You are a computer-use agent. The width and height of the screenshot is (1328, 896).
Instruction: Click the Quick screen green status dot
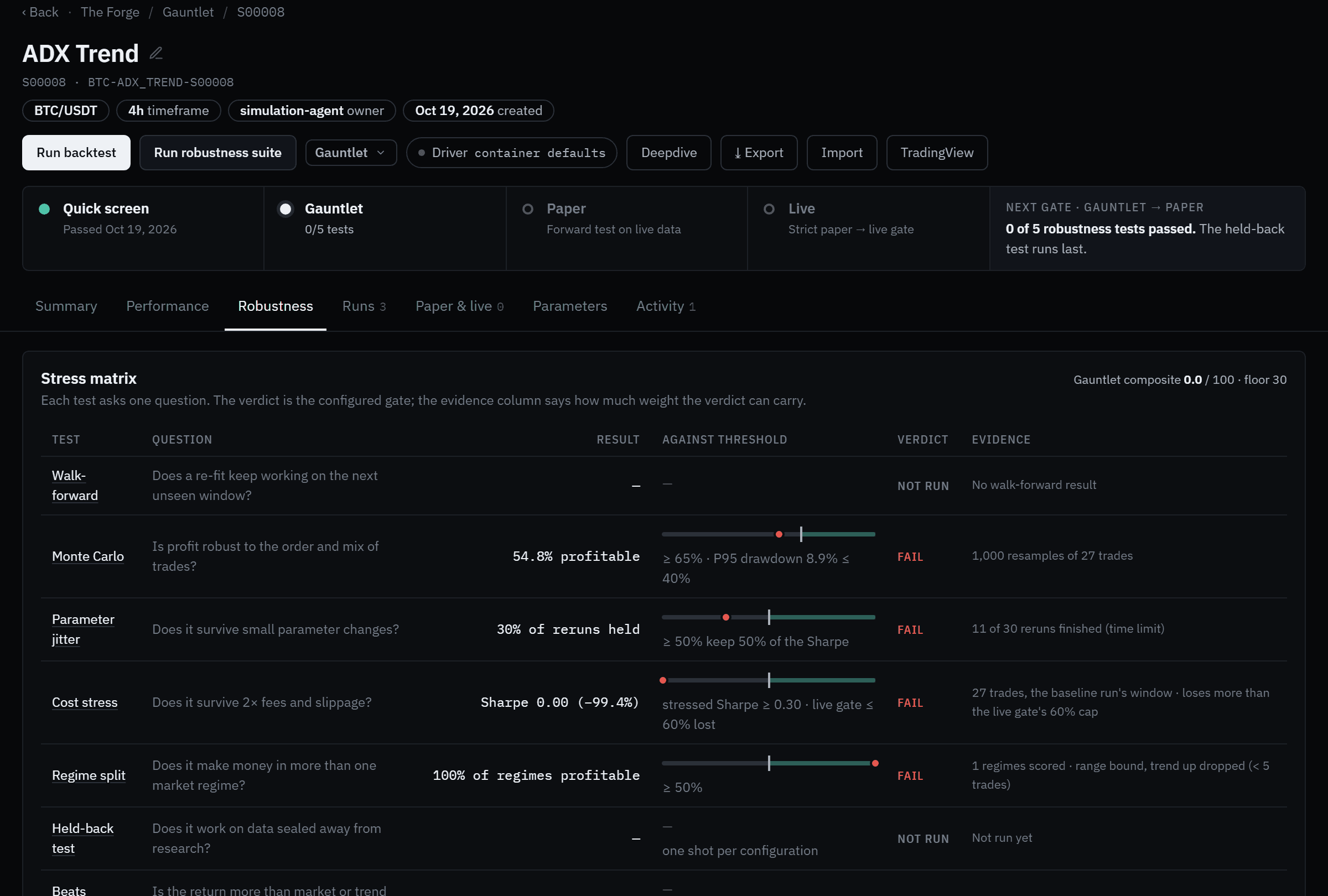coord(44,209)
